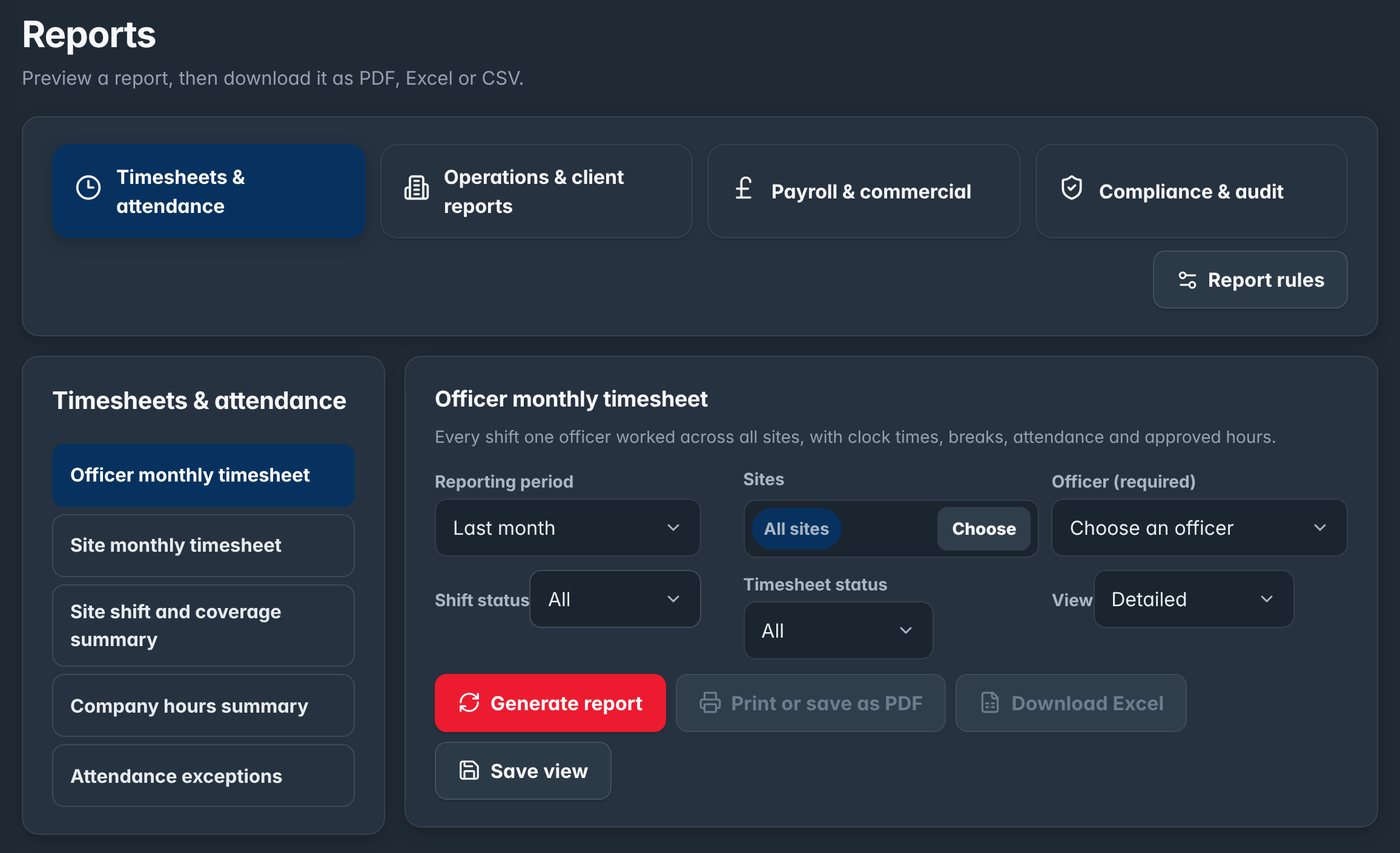Select Site monthly timesheet report

coord(204,545)
